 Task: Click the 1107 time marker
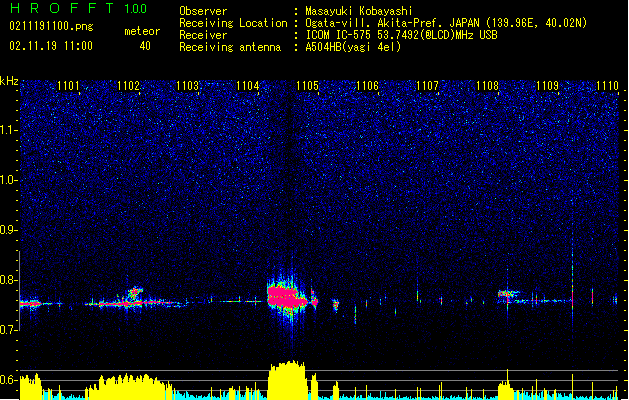tap(427, 86)
